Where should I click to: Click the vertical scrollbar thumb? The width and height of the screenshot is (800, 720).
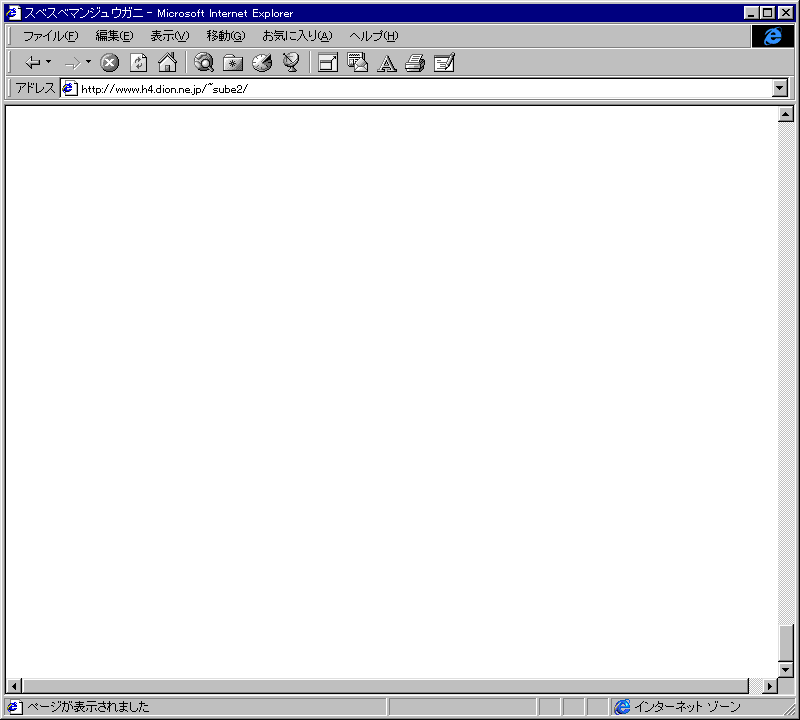pyautogui.click(x=786, y=643)
